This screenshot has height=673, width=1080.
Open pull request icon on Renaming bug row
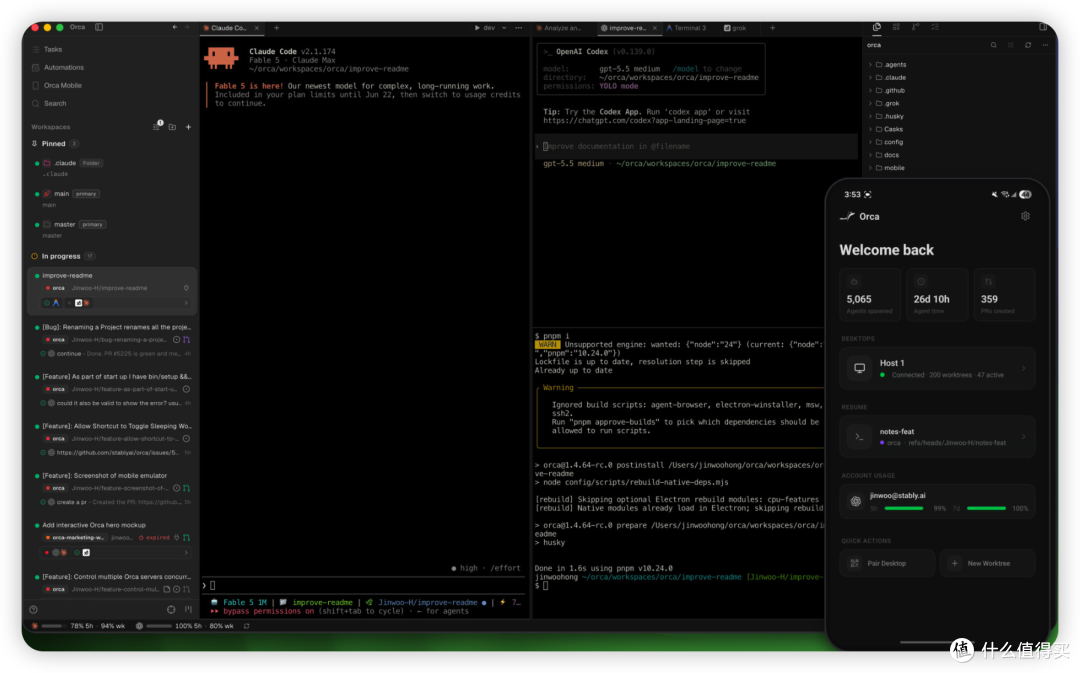pos(187,340)
